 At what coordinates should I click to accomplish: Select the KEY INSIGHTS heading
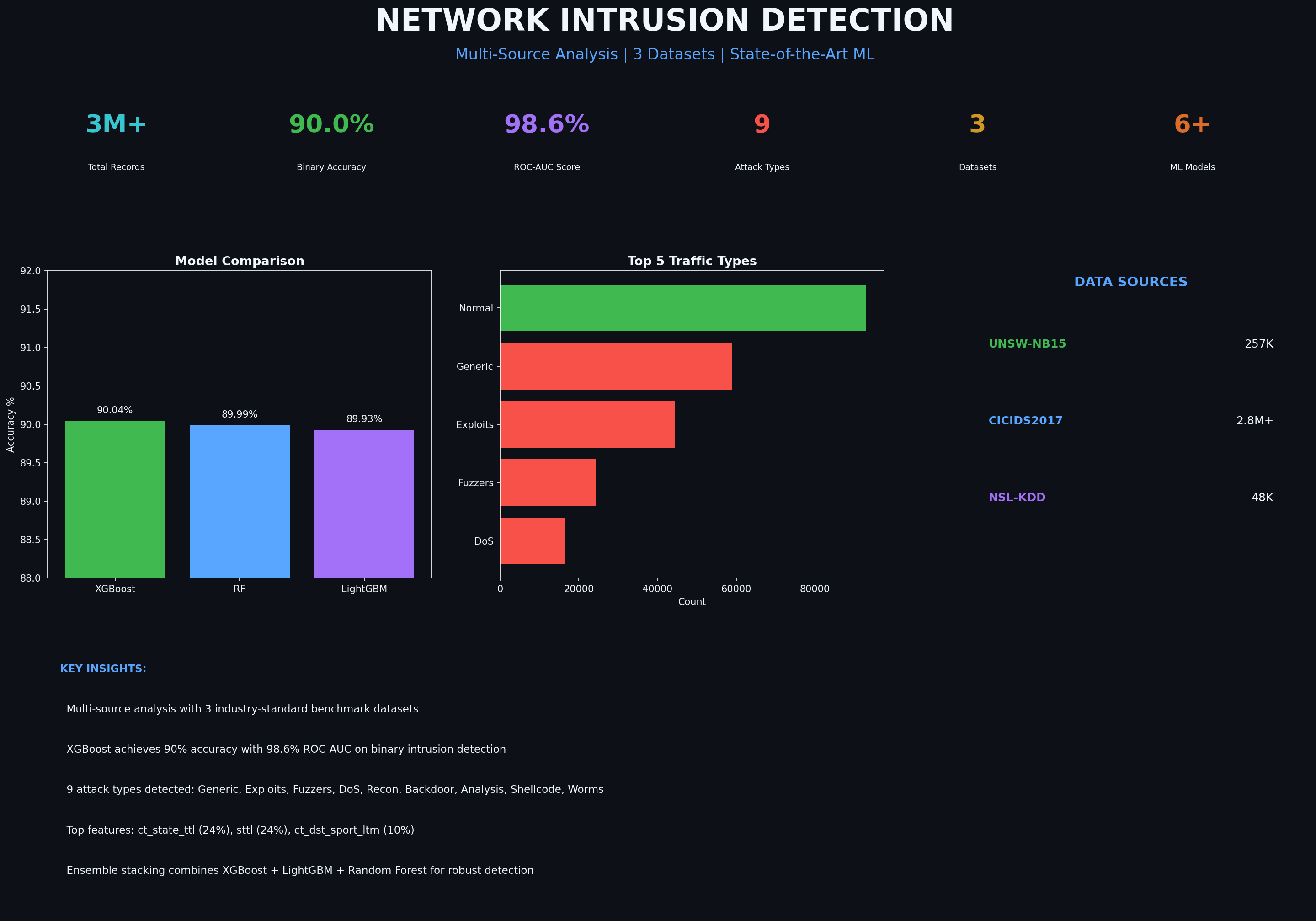(102, 668)
